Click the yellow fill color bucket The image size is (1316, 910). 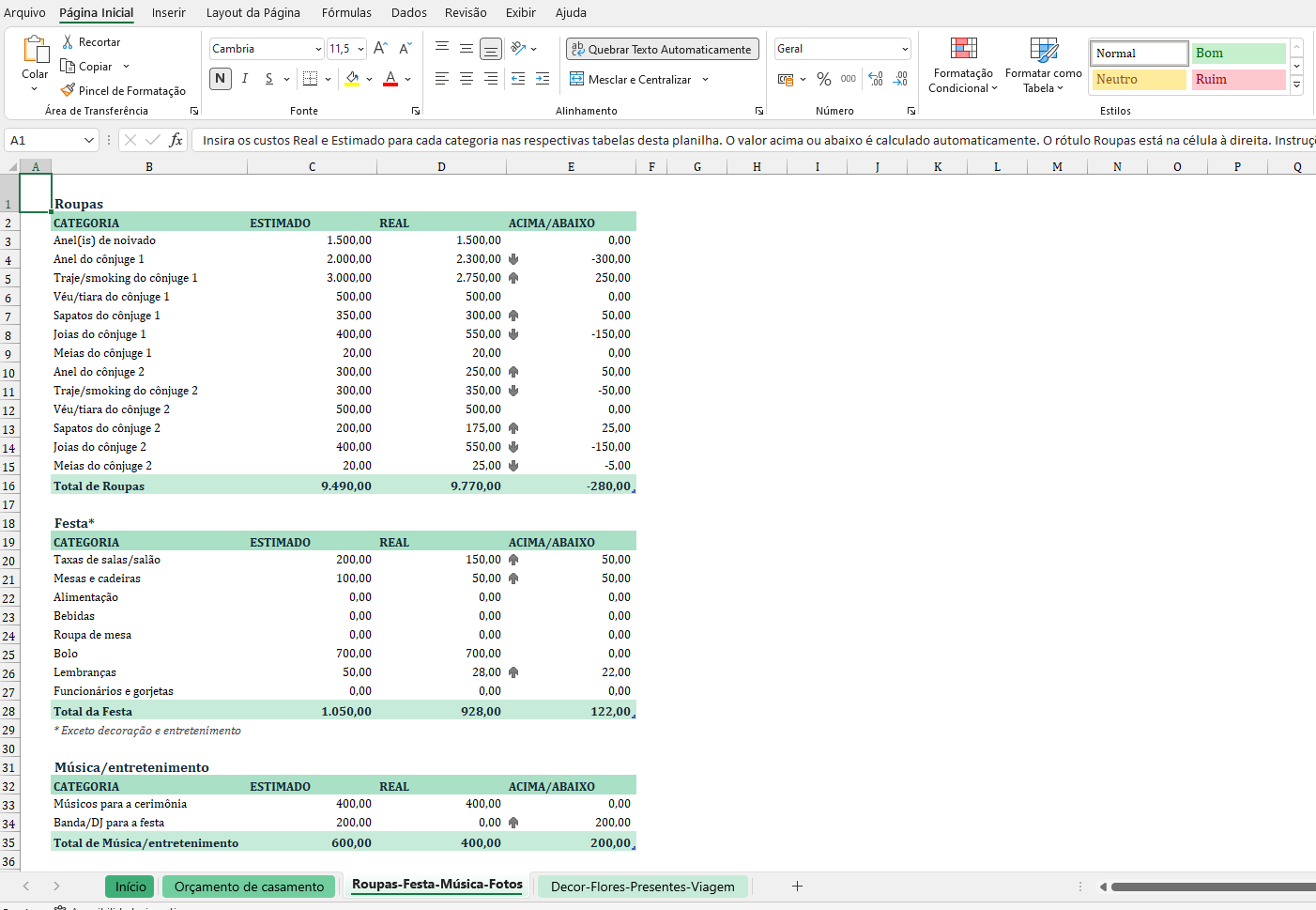tap(352, 79)
